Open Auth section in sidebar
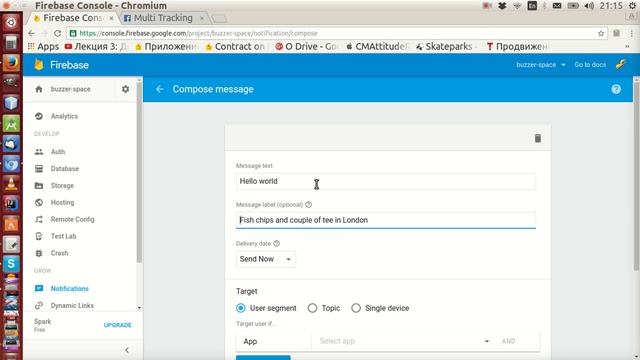Image resolution: width=640 pixels, height=360 pixels. [58, 152]
